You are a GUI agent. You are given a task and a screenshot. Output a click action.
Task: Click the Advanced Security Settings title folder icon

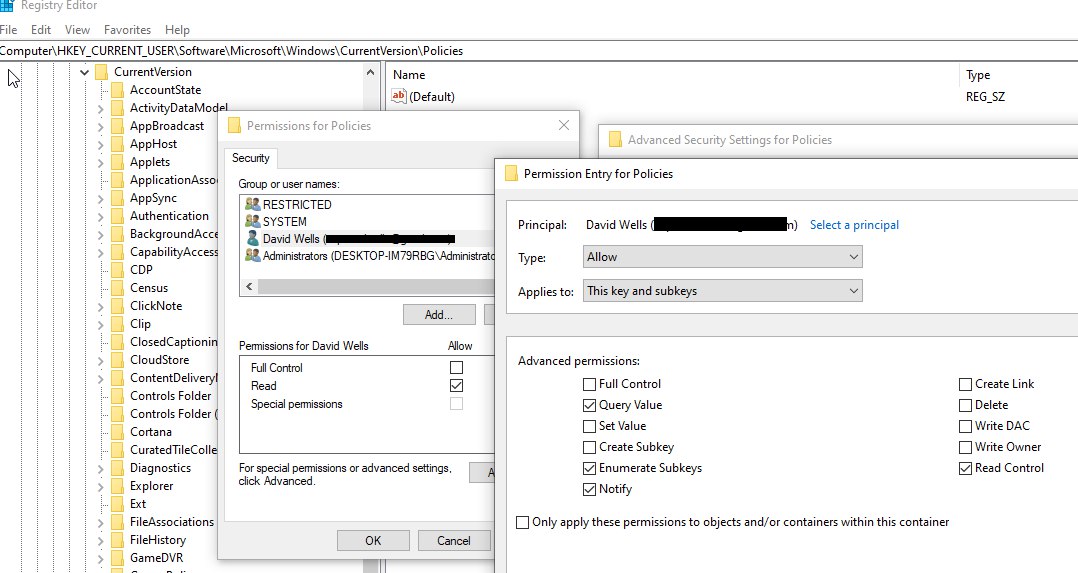click(615, 139)
